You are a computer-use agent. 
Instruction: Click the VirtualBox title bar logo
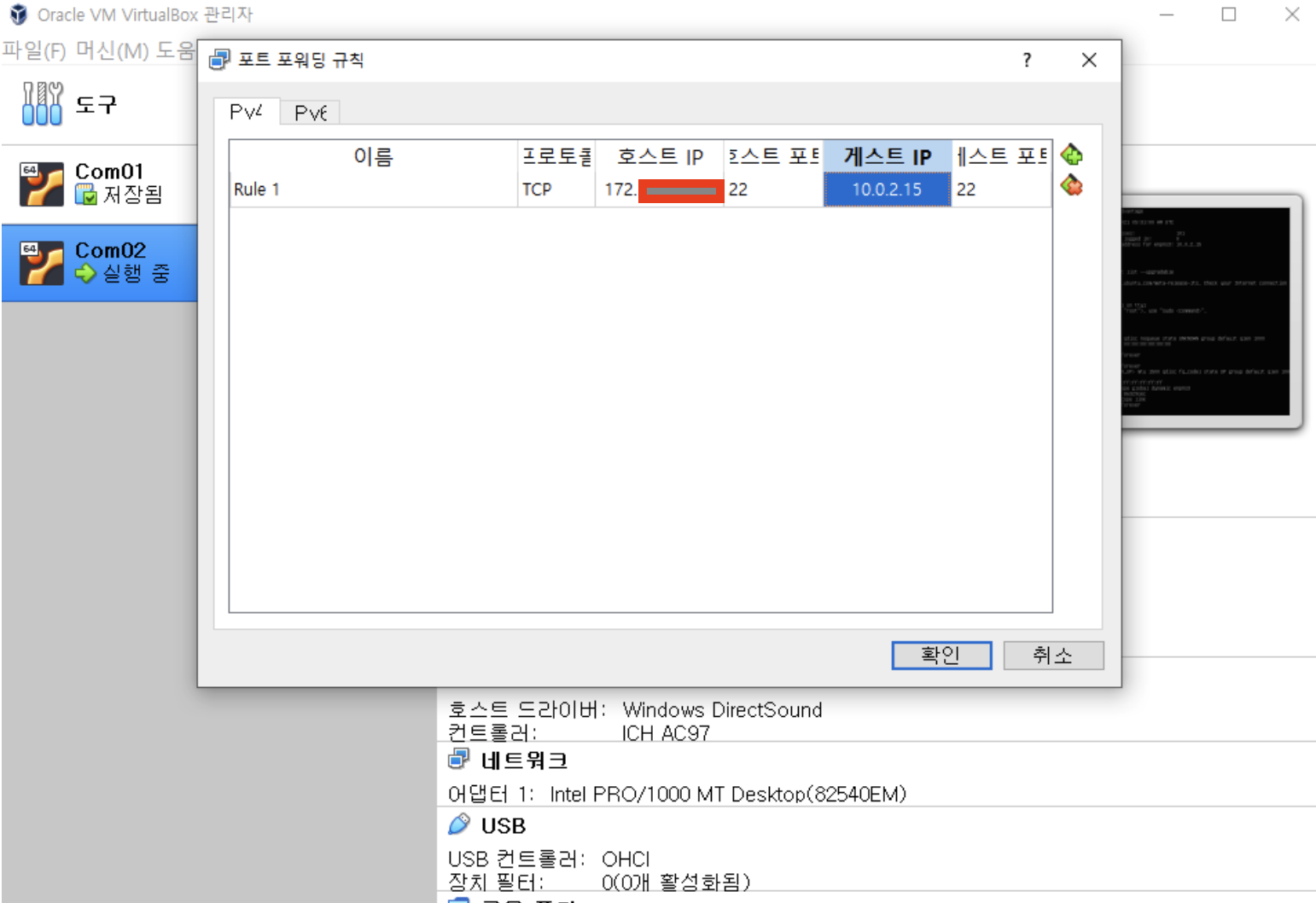coord(19,15)
